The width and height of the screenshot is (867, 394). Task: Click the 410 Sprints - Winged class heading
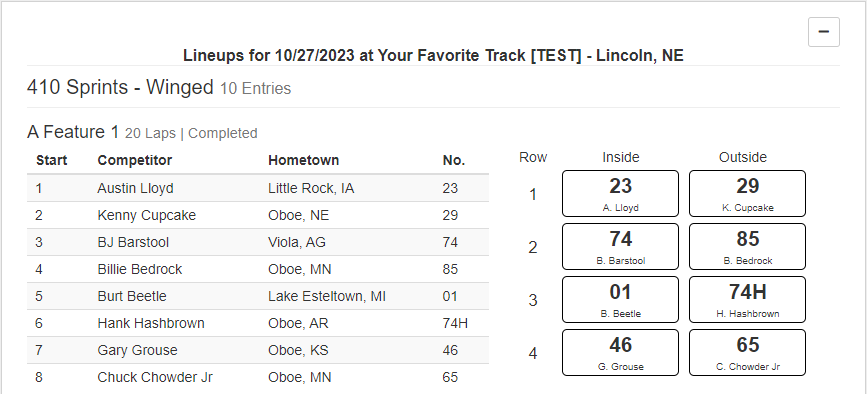point(120,87)
